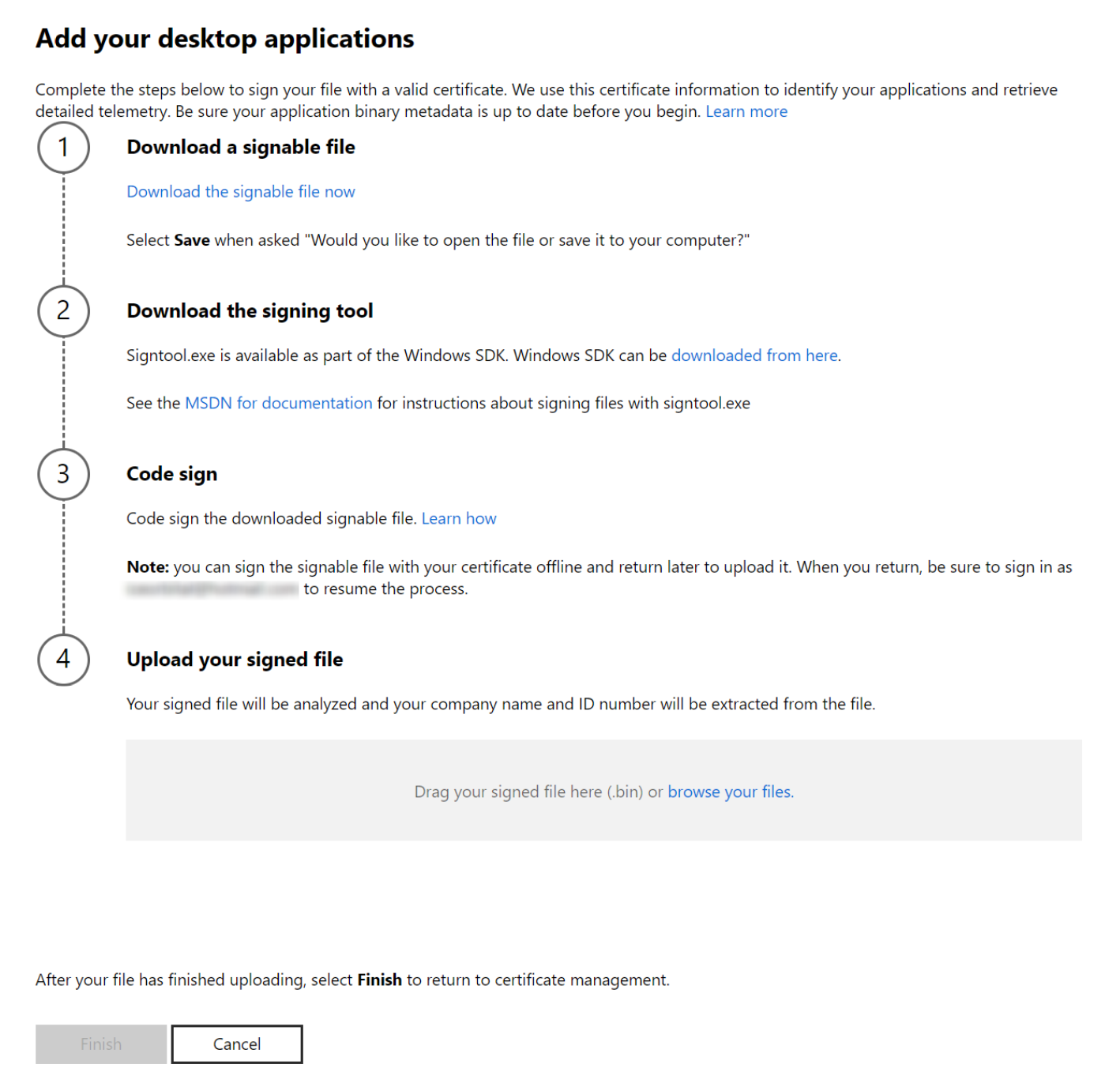Screen dimensions: 1120x1083
Task: Click Download the signable file now
Action: (x=240, y=191)
